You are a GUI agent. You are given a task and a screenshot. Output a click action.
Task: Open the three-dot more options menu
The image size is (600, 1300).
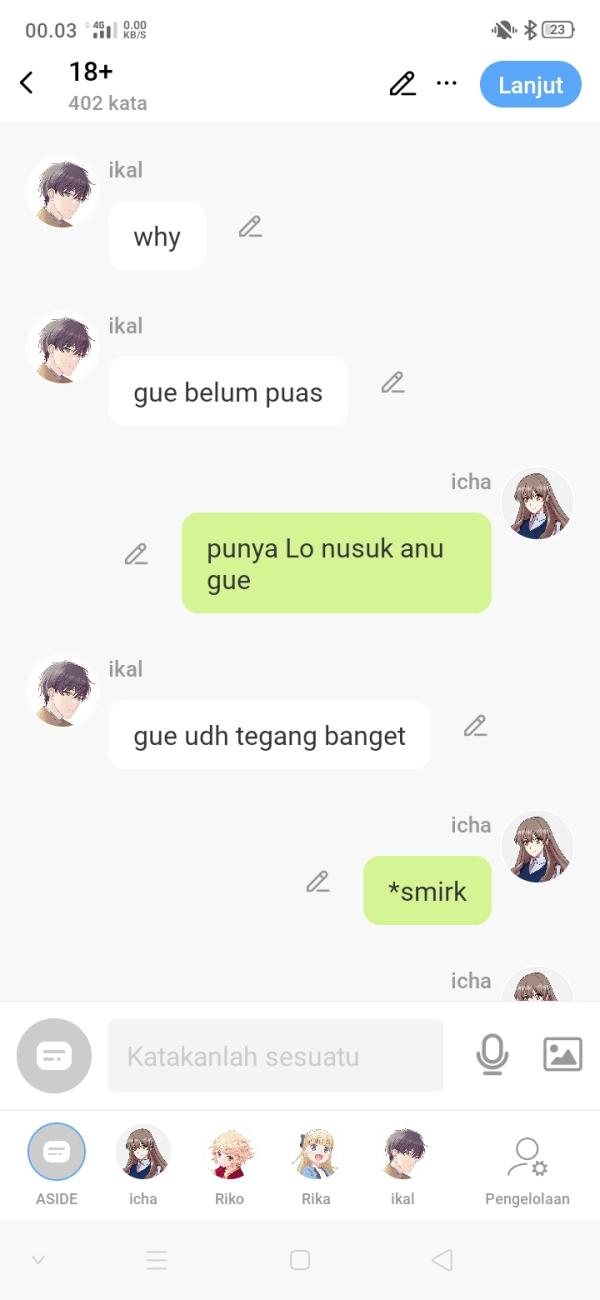click(447, 84)
